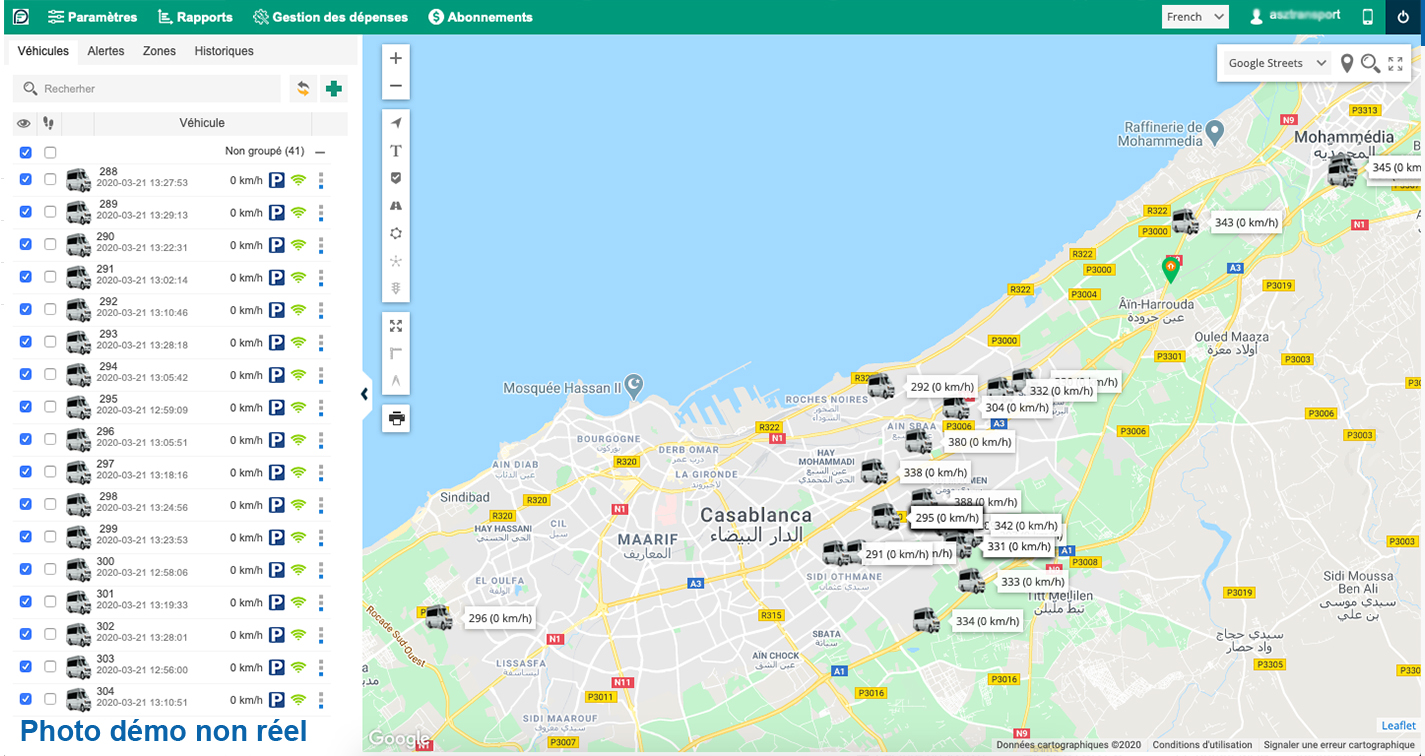Print the map with printer icon
The image size is (1425, 756).
pos(396,418)
